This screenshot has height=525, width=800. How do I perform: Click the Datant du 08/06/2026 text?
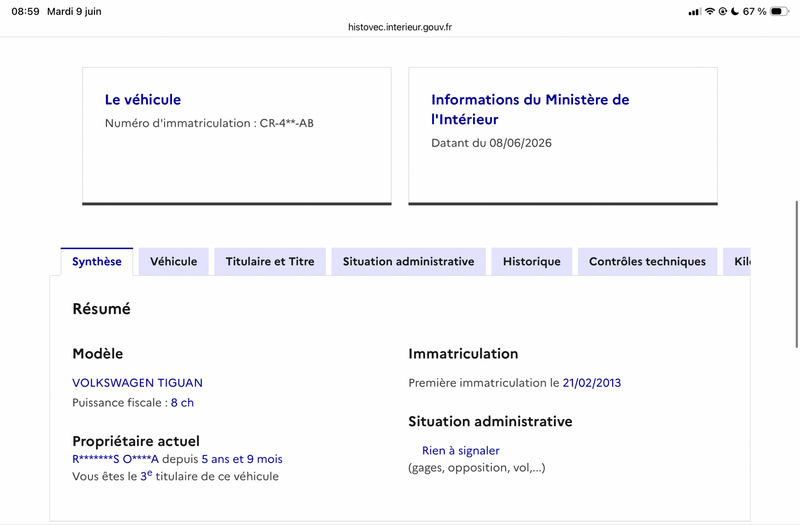(x=491, y=143)
